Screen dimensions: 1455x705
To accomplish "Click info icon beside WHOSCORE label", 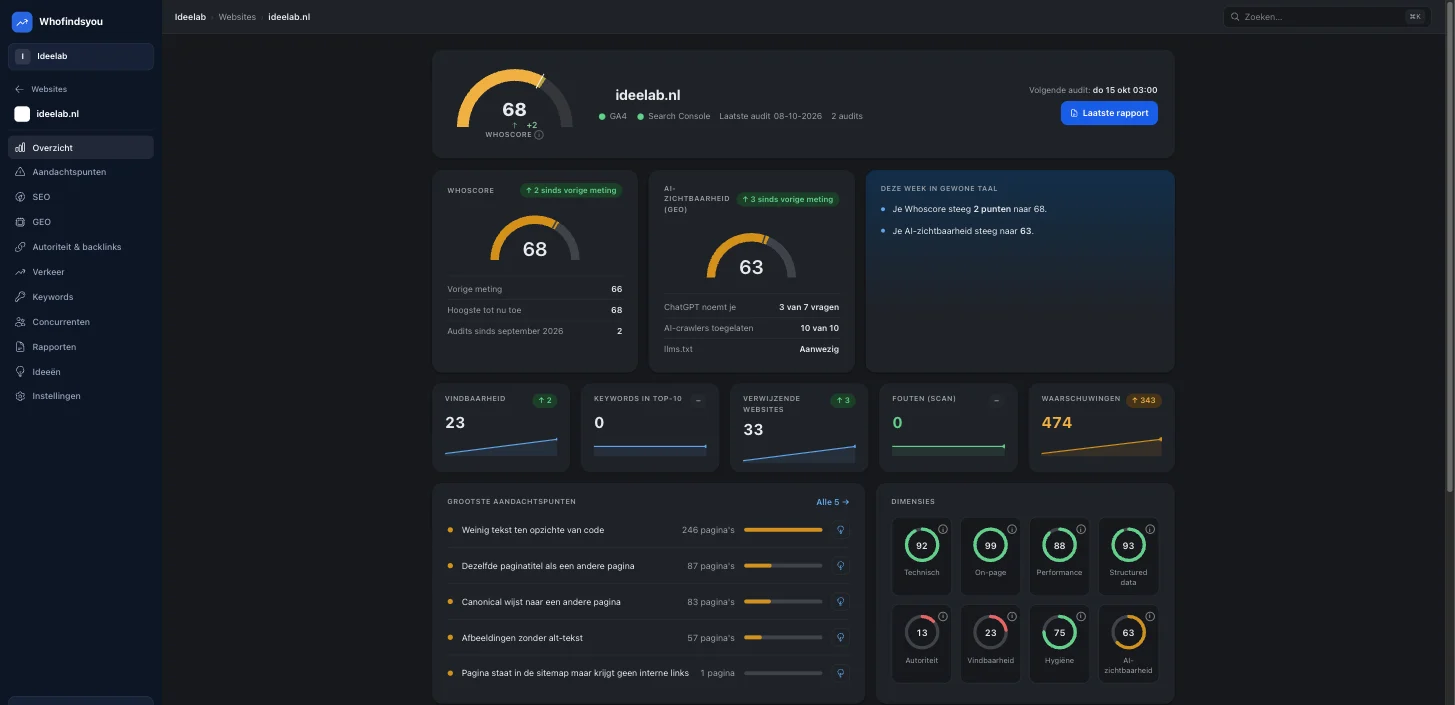I will pos(539,135).
